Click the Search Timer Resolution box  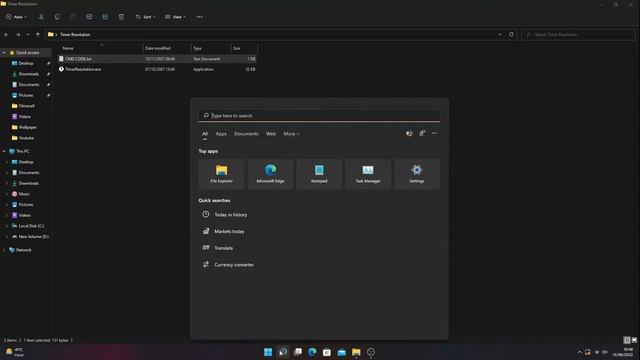(578, 35)
